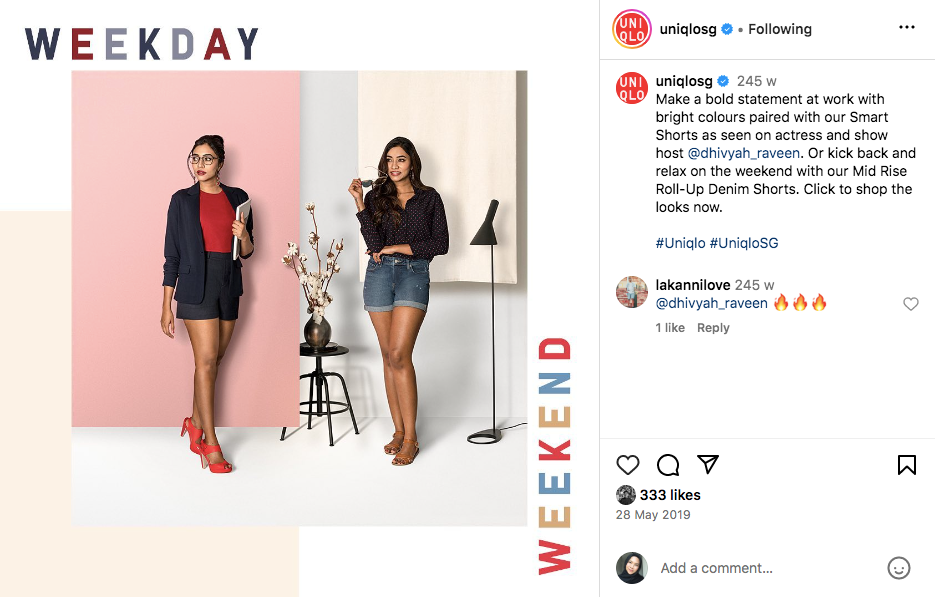Open the lakannilove username link
This screenshot has width=935, height=597.
[692, 285]
